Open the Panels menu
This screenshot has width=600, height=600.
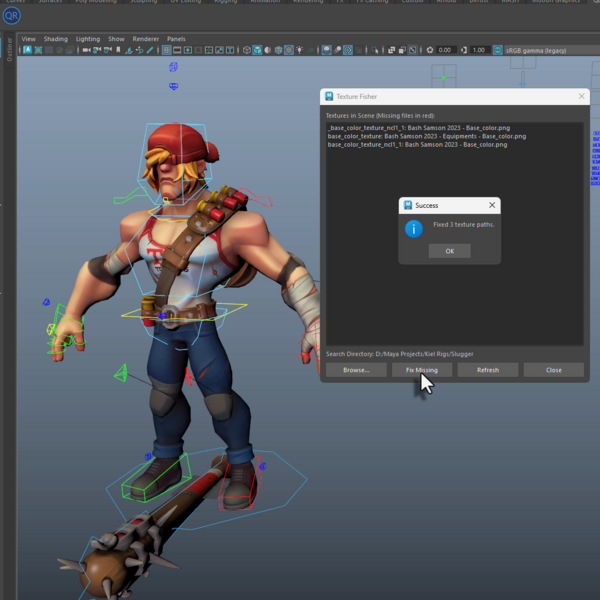(176, 39)
